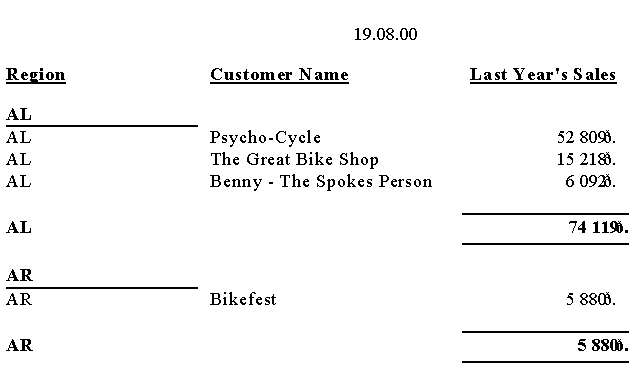This screenshot has width=636, height=371.
Task: Click the Last Year's Sales header
Action: click(543, 75)
